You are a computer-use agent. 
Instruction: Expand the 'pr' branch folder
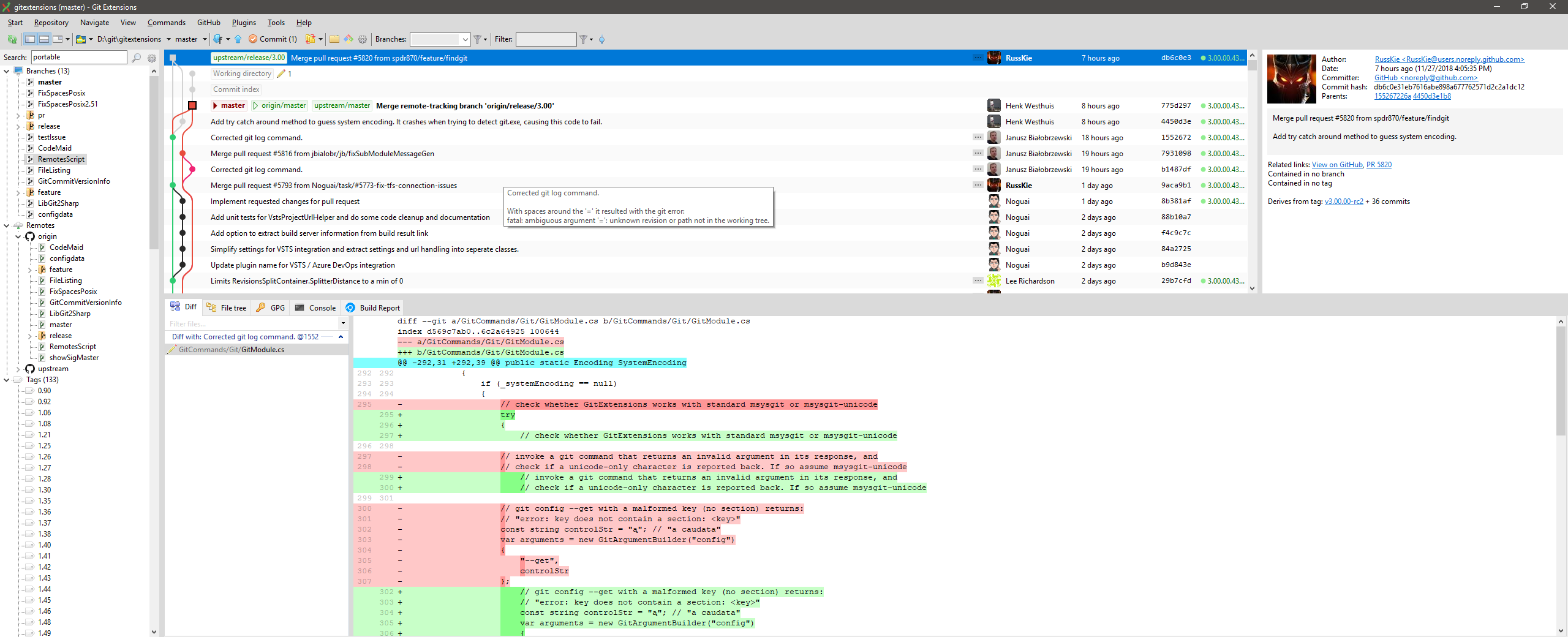pyautogui.click(x=18, y=115)
